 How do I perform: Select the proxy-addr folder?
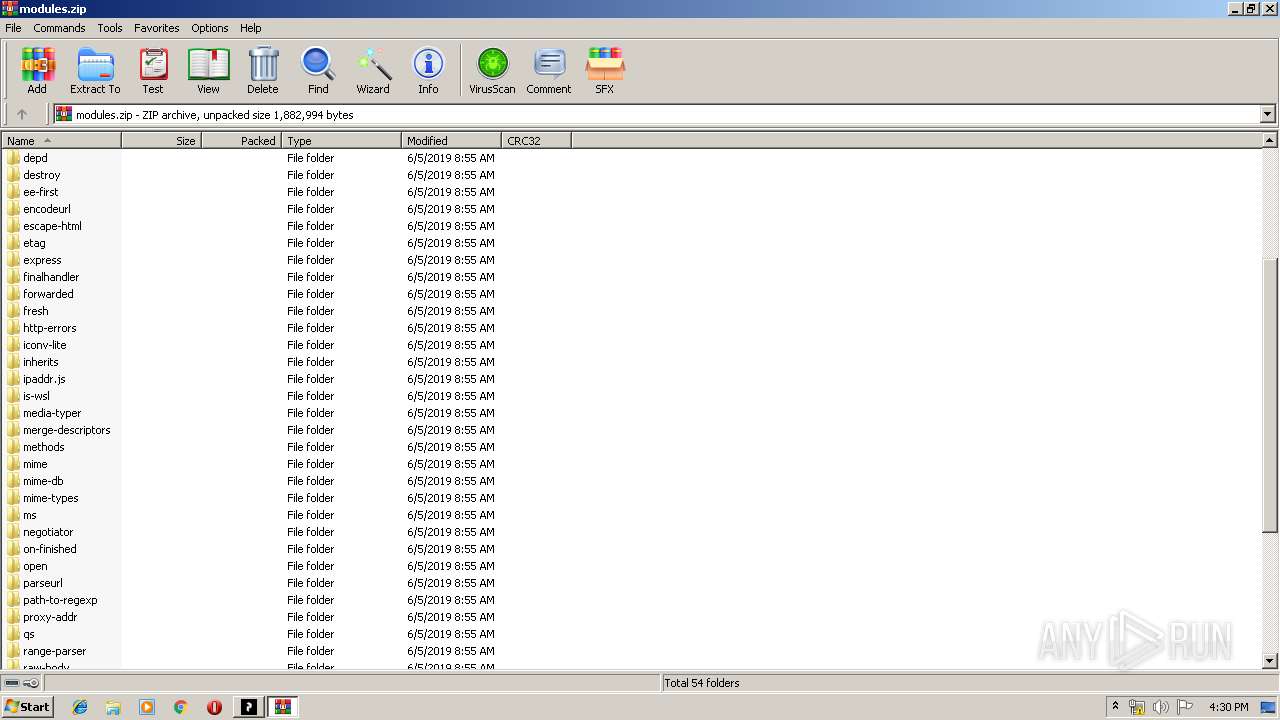coord(50,617)
